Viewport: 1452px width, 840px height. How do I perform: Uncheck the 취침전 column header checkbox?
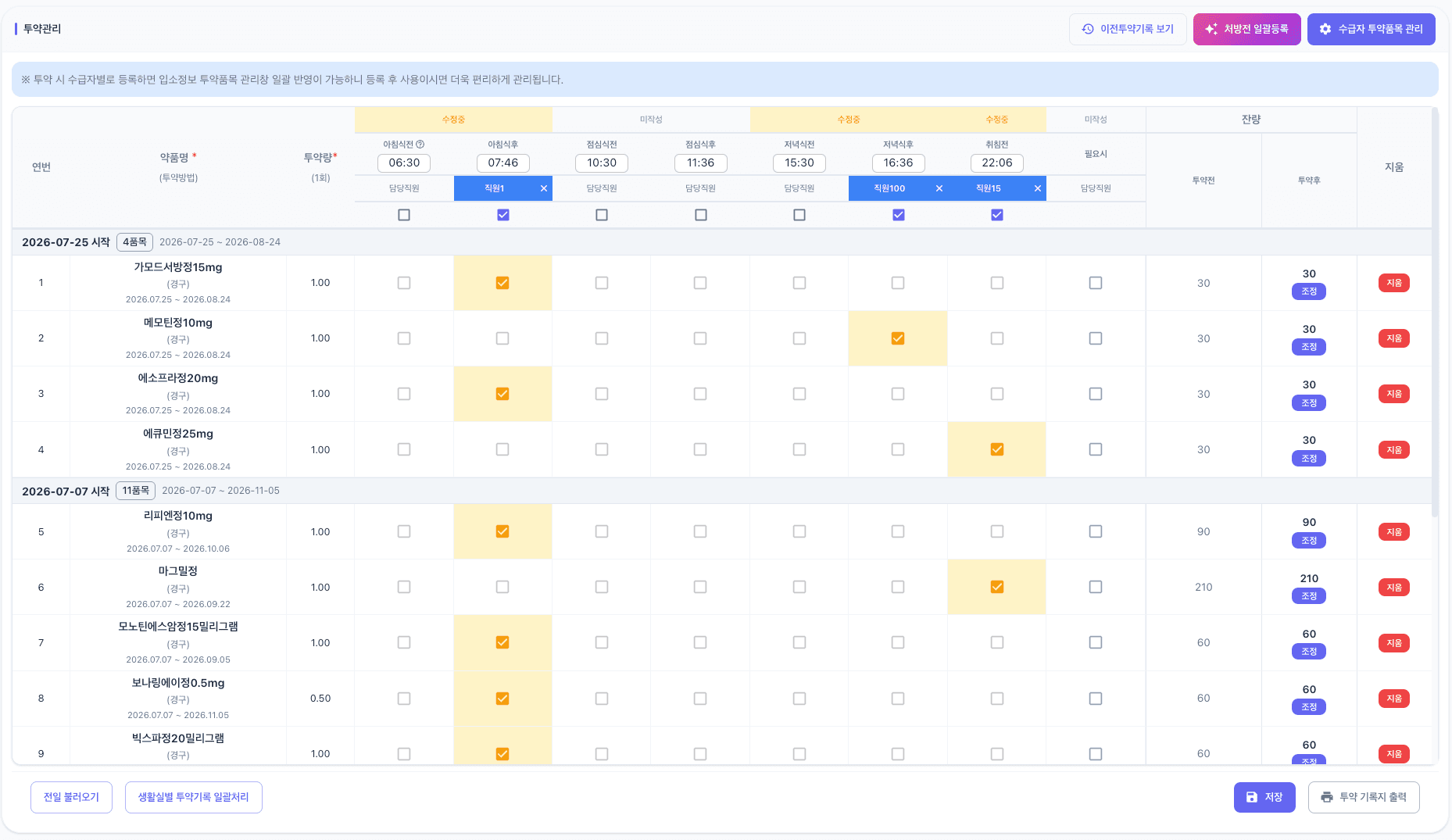tap(997, 215)
